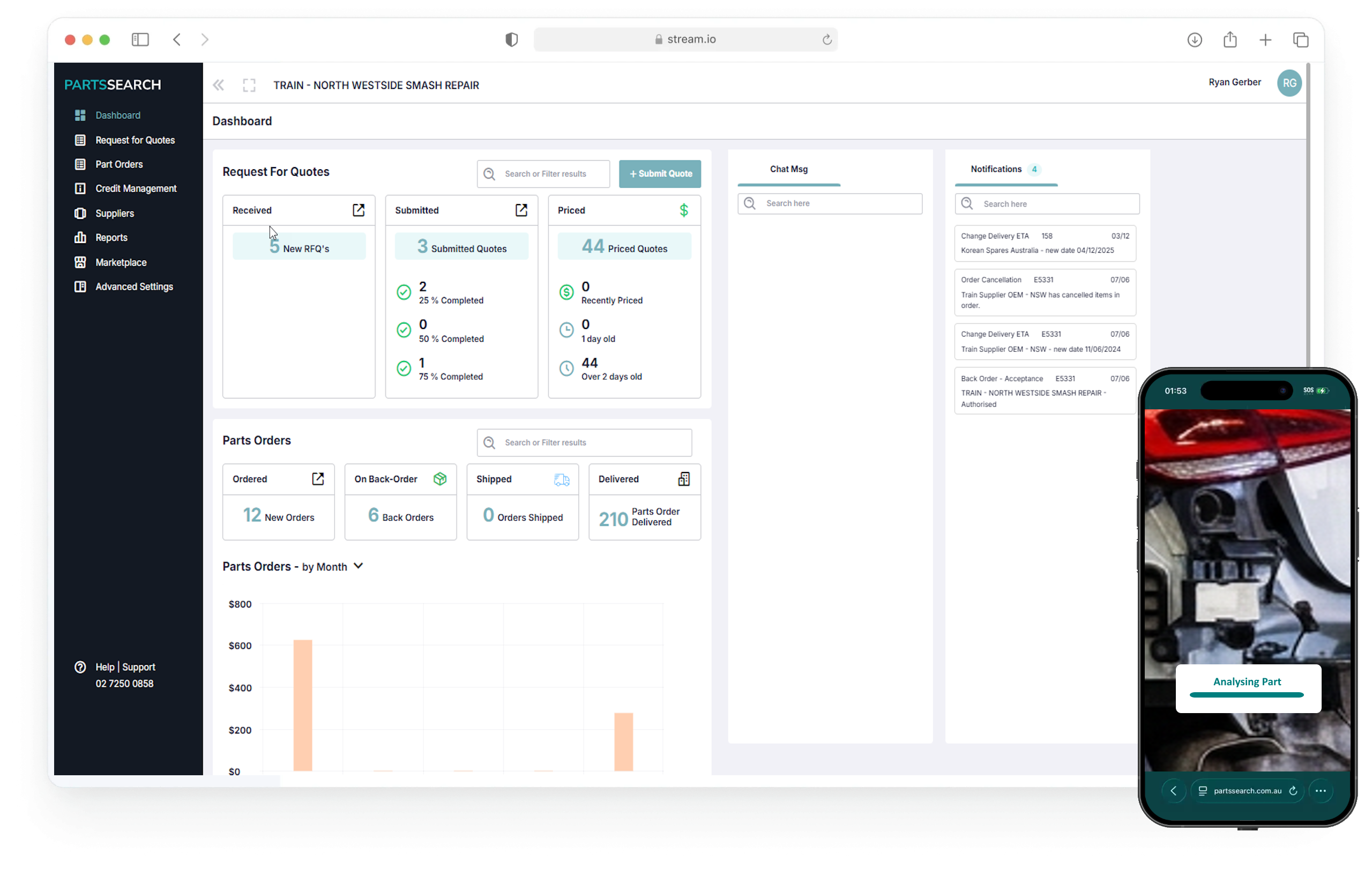Open Received RFQs external link icon

359,210
